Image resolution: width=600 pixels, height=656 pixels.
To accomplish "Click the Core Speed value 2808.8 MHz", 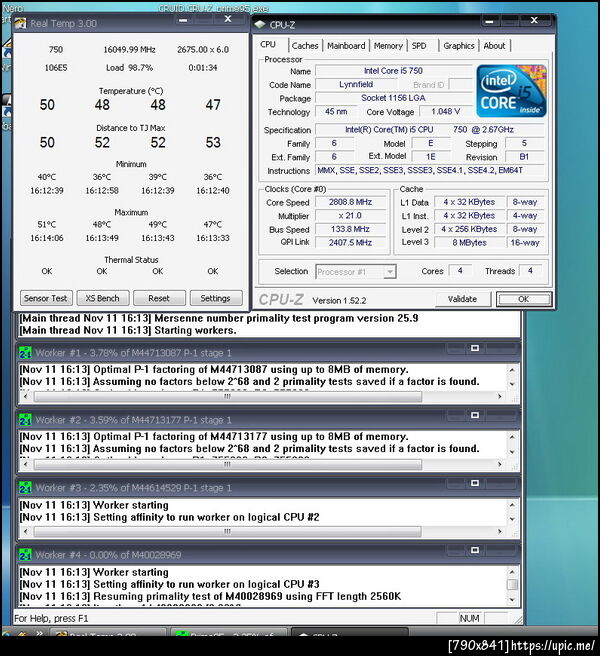I will tap(350, 202).
